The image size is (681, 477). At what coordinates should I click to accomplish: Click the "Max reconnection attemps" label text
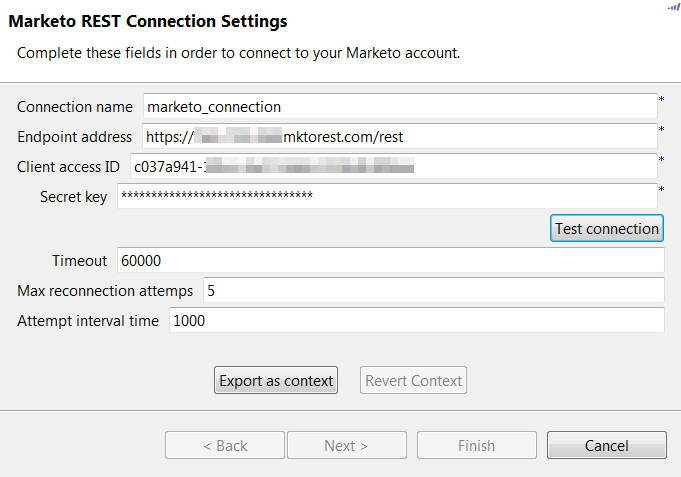[105, 290]
